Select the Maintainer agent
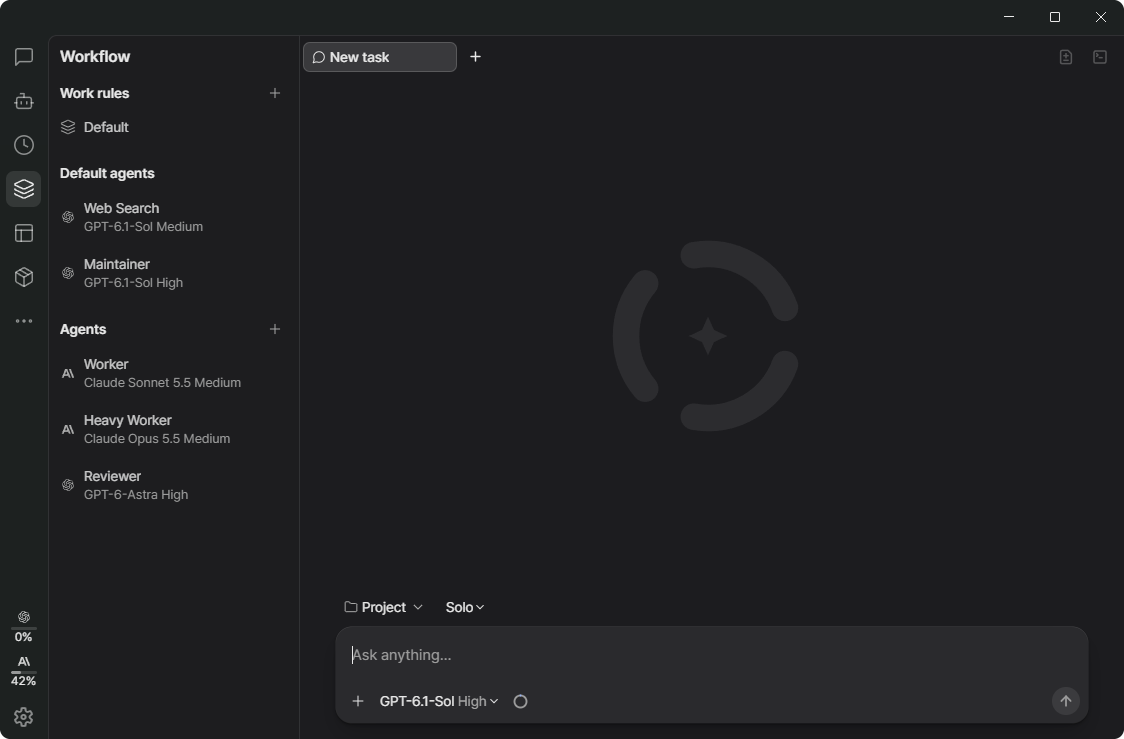This screenshot has width=1124, height=739. [x=173, y=273]
